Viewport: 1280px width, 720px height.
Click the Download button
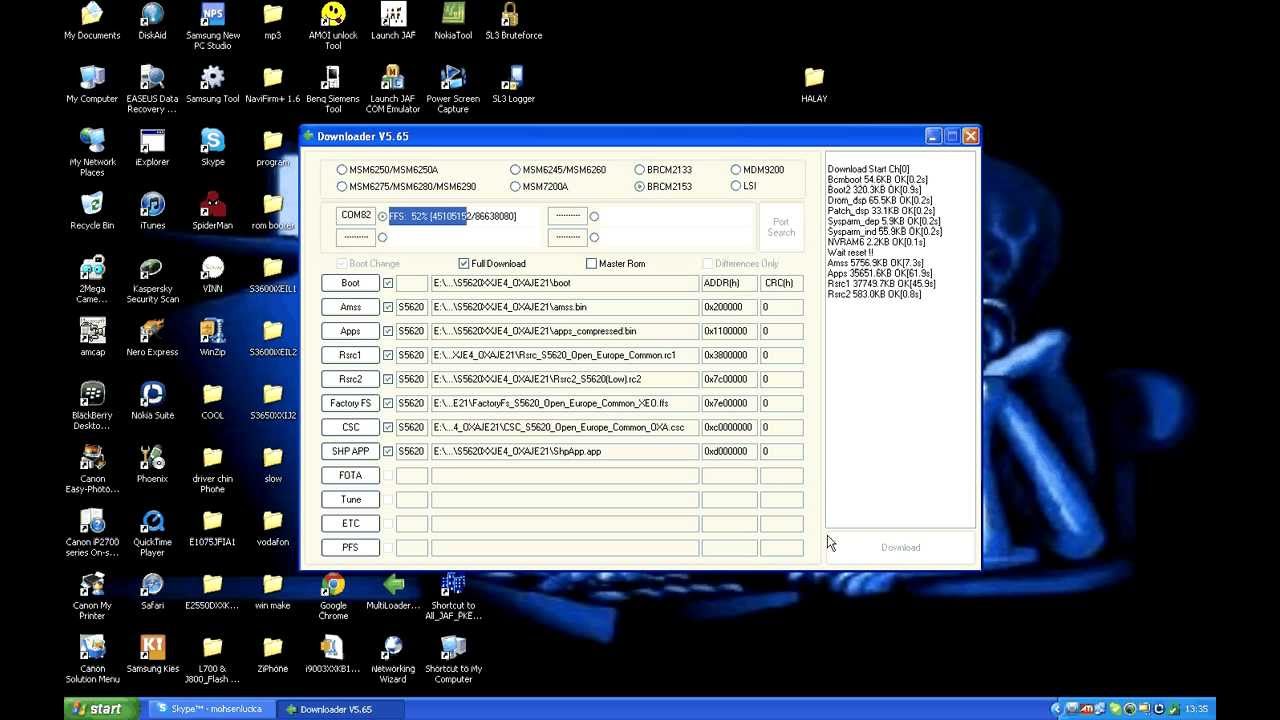(900, 548)
